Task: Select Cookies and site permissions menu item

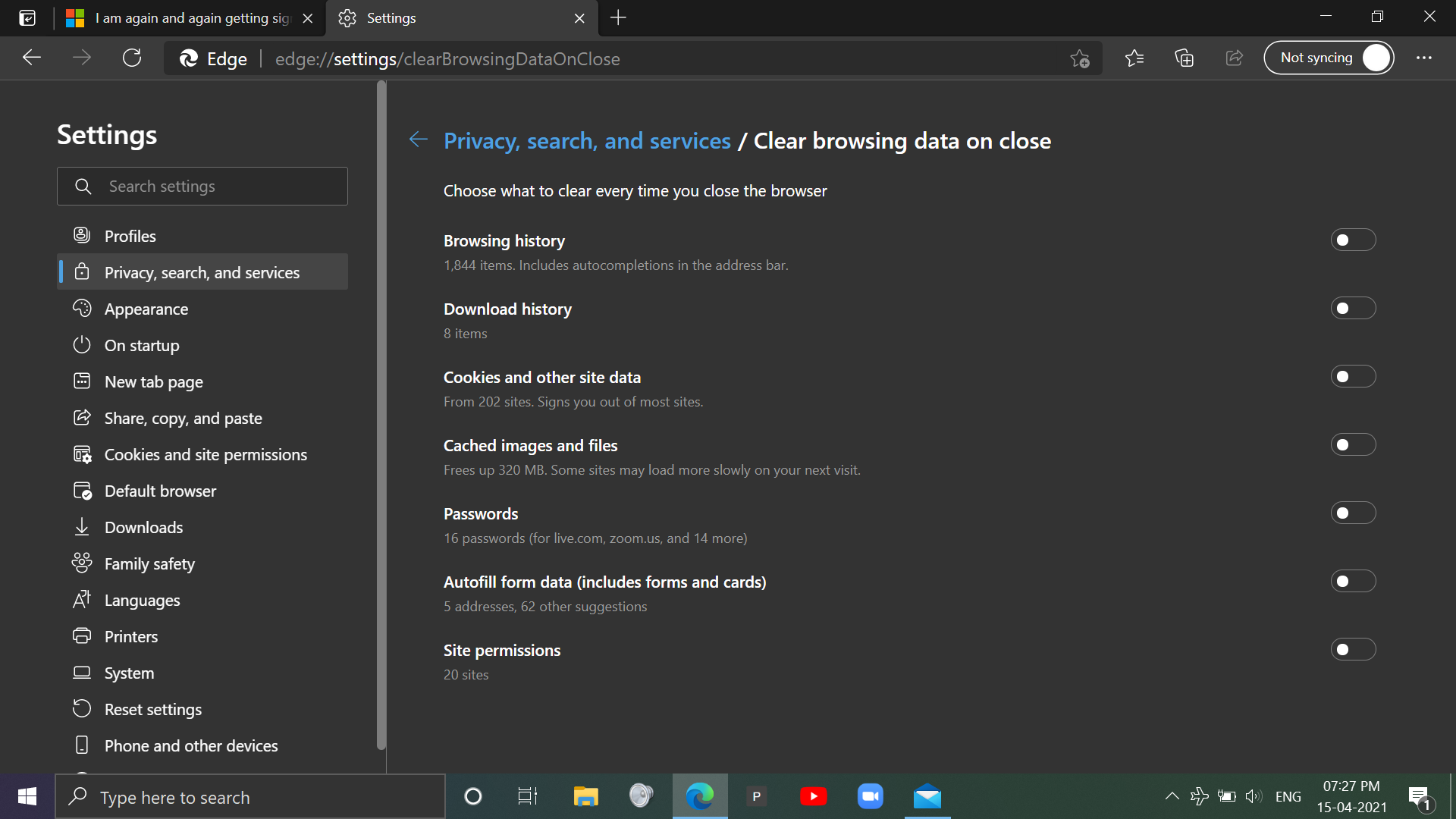Action: click(205, 454)
